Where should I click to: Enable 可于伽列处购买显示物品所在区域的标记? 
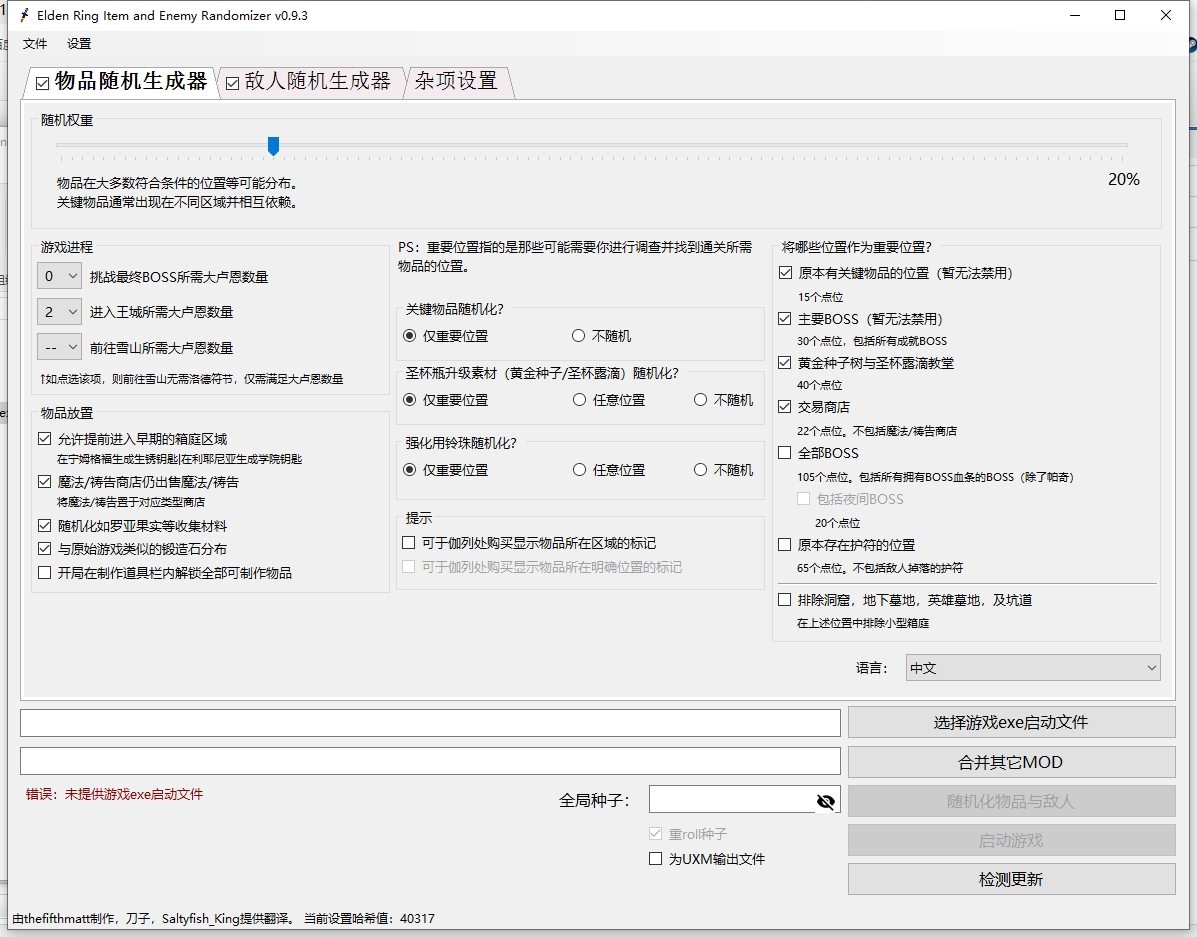pyautogui.click(x=408, y=543)
